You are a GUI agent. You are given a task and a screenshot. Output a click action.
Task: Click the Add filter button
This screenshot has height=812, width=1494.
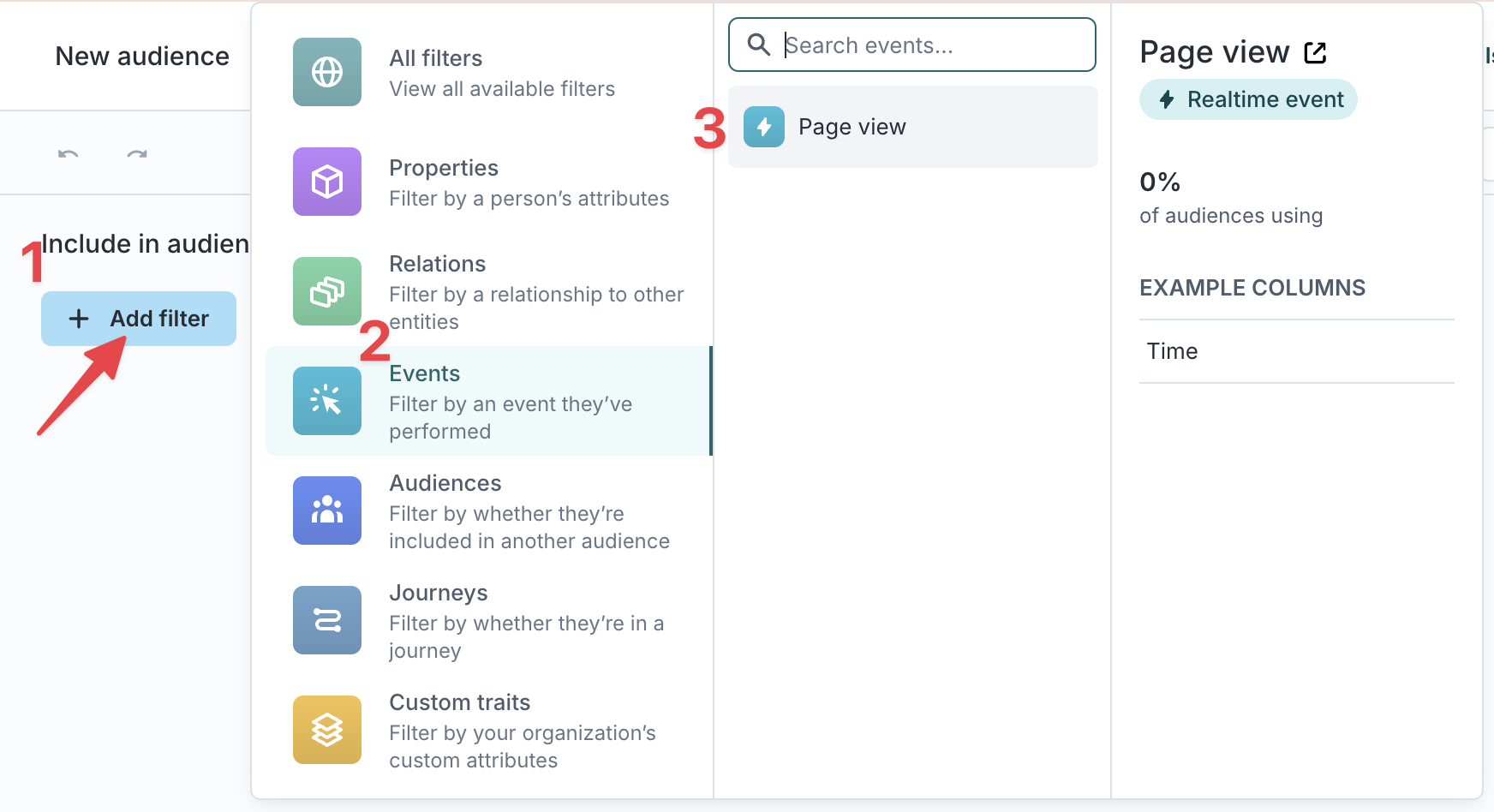coord(138,318)
